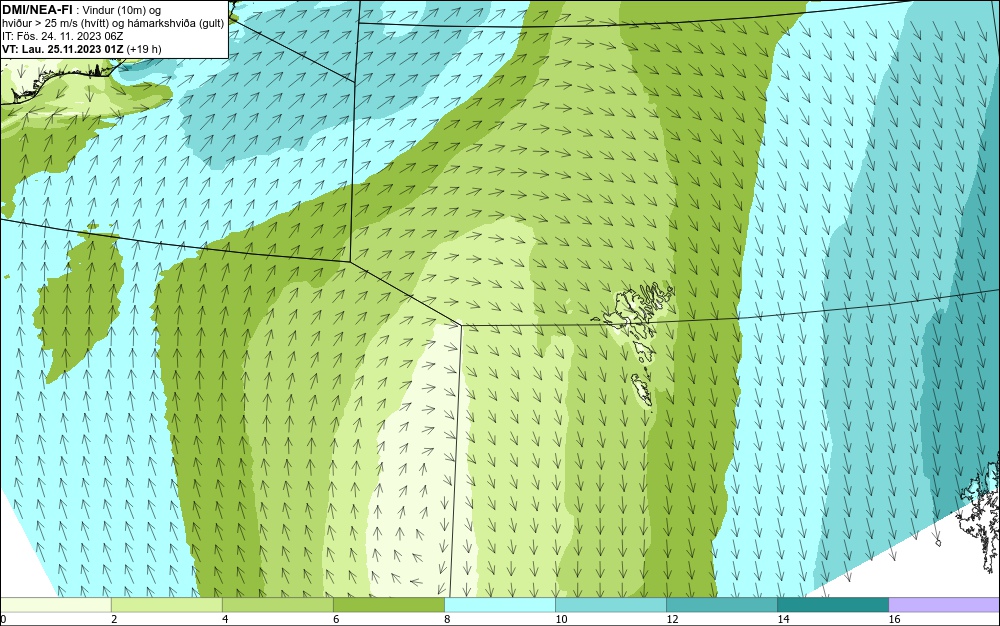Click the 4–6 m/s green legend swatch
This screenshot has height=626, width=1000.
point(277,604)
